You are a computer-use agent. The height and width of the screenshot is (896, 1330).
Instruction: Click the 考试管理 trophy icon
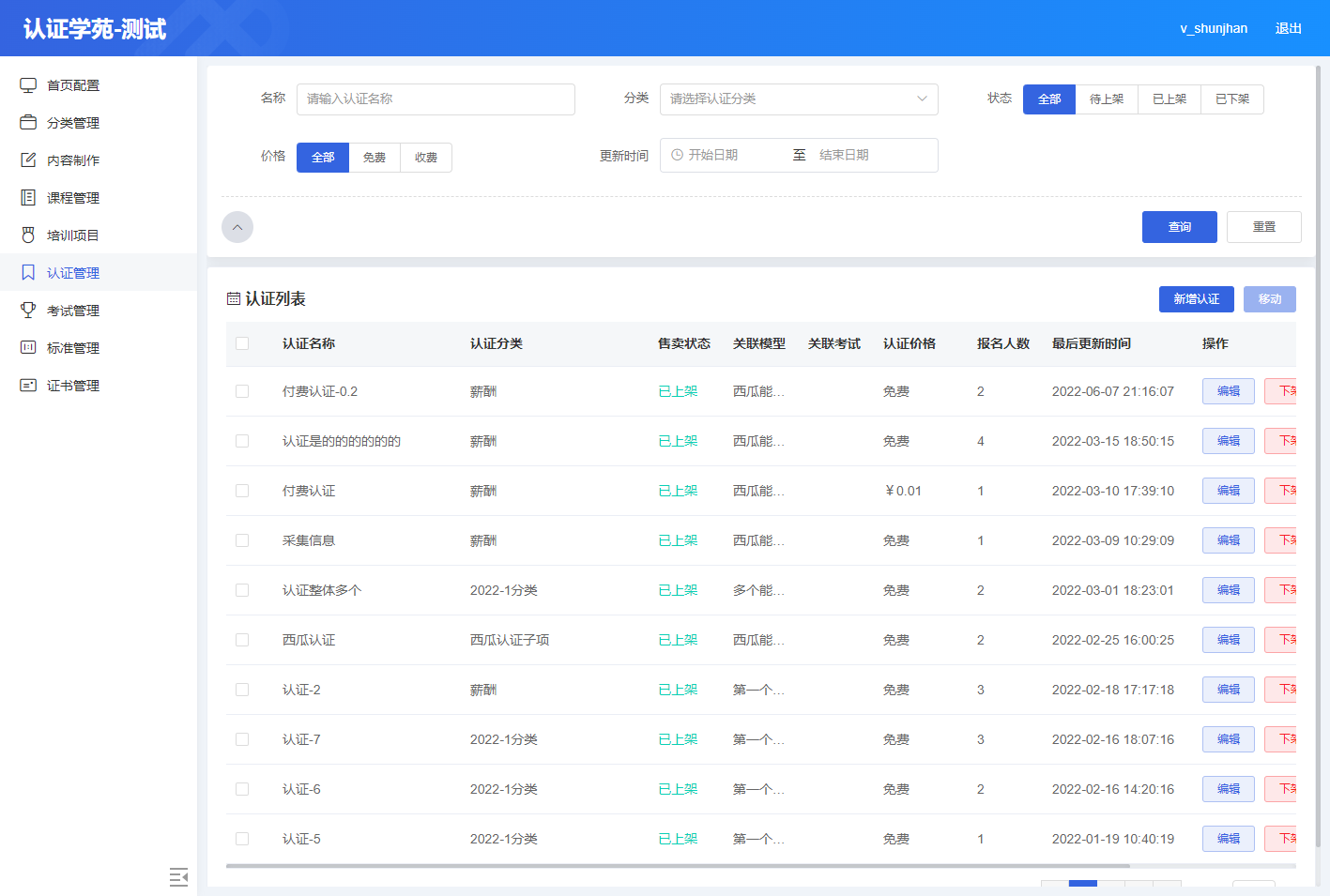pos(28,311)
